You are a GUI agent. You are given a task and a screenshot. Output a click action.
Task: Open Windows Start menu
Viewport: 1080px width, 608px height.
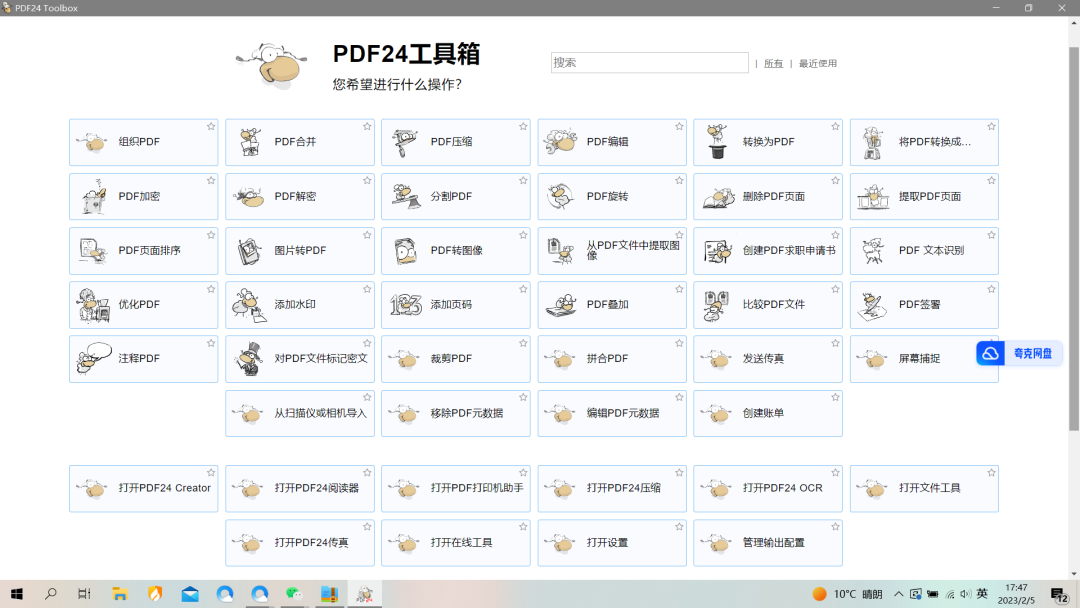tap(17, 594)
